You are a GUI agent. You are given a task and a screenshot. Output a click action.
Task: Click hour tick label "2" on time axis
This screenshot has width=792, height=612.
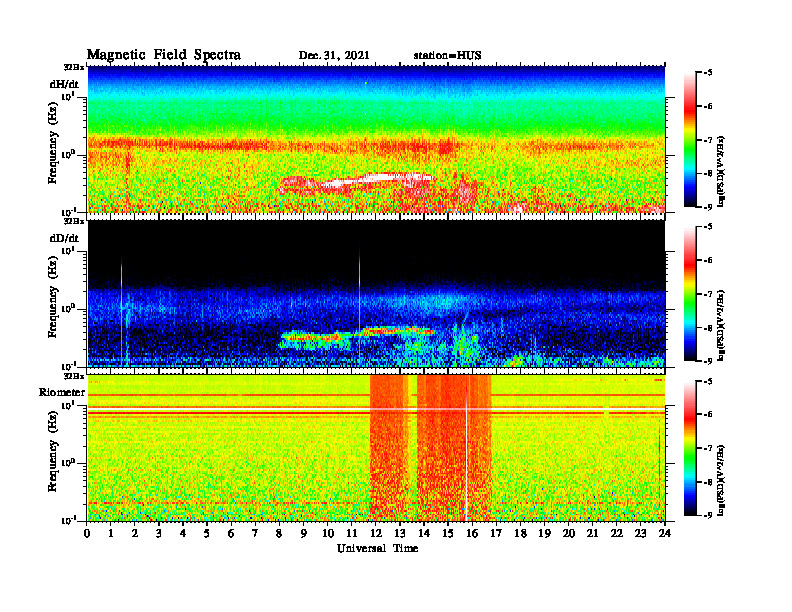135,534
